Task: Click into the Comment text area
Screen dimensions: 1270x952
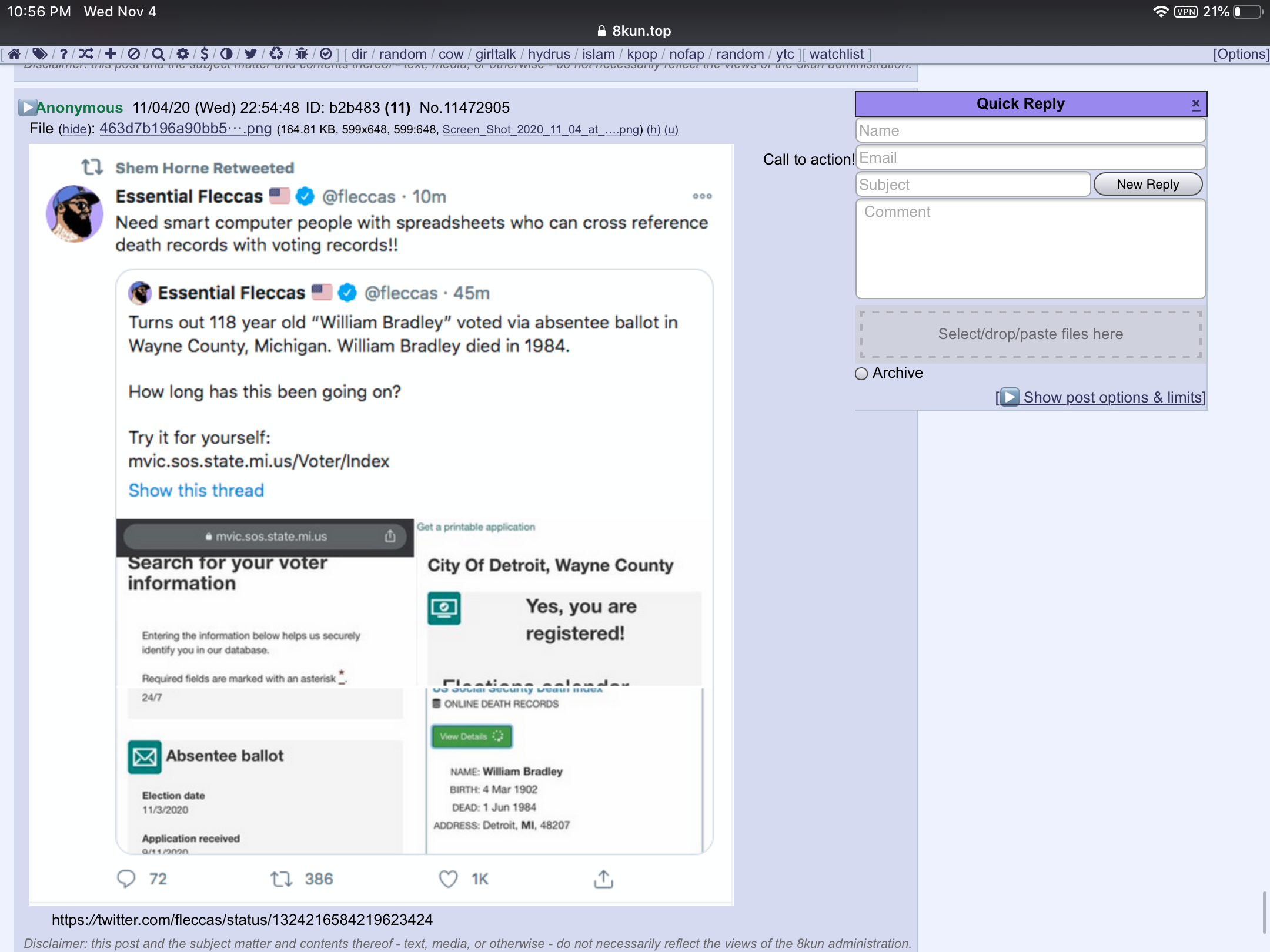Action: click(x=1031, y=249)
